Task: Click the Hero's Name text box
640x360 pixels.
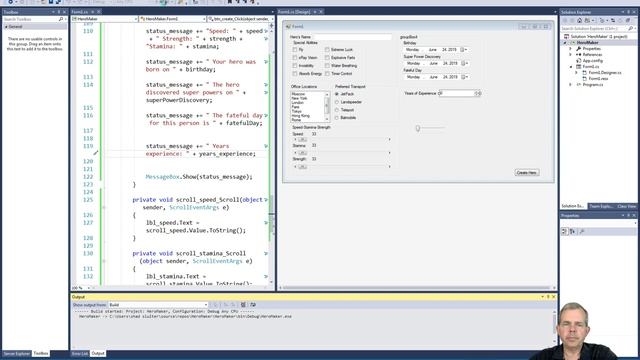Action: coord(353,37)
